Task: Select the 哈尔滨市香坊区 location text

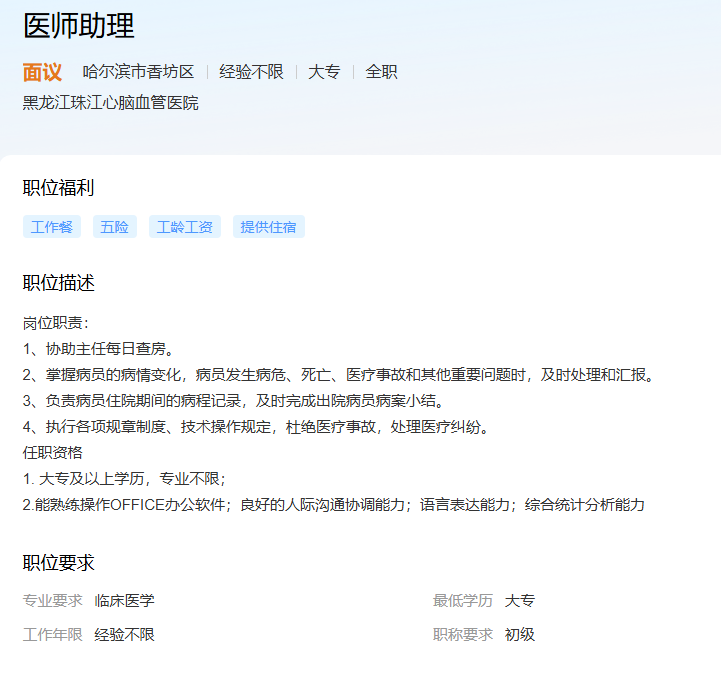Action: coord(138,72)
